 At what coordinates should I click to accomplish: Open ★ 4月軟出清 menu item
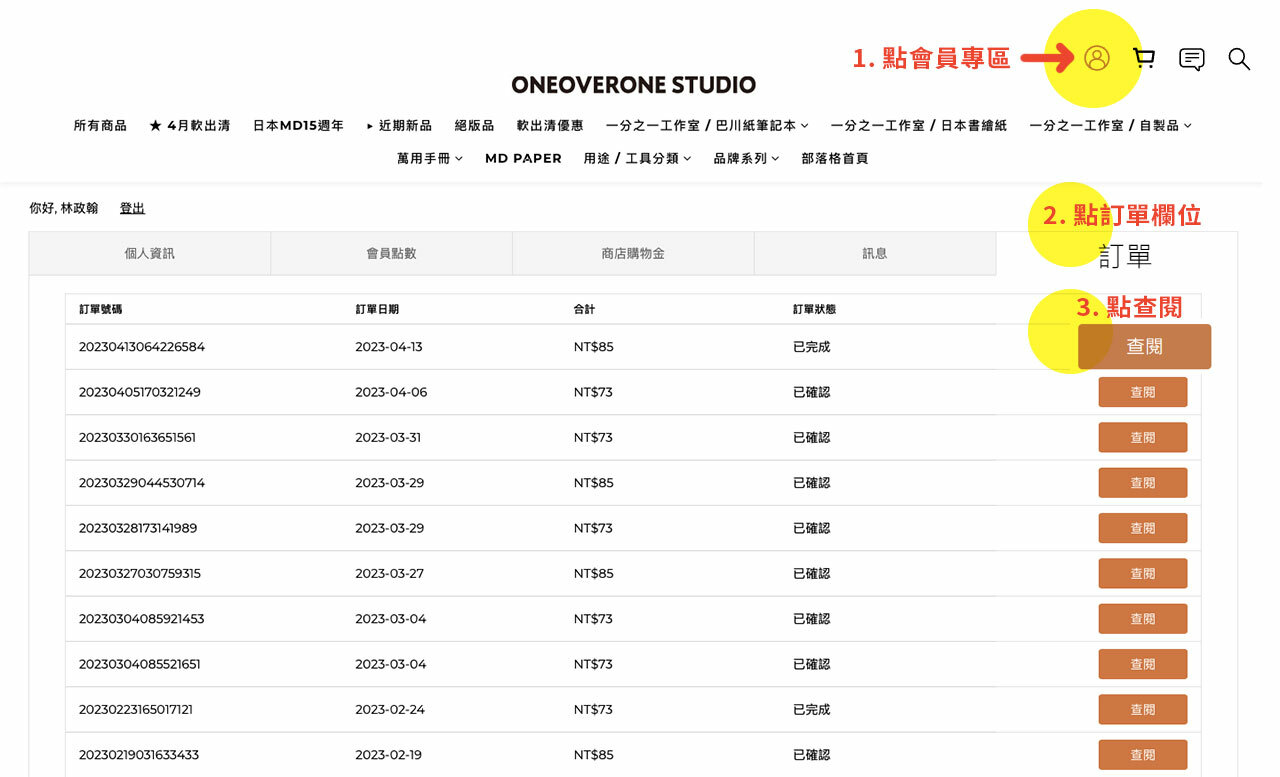click(190, 126)
